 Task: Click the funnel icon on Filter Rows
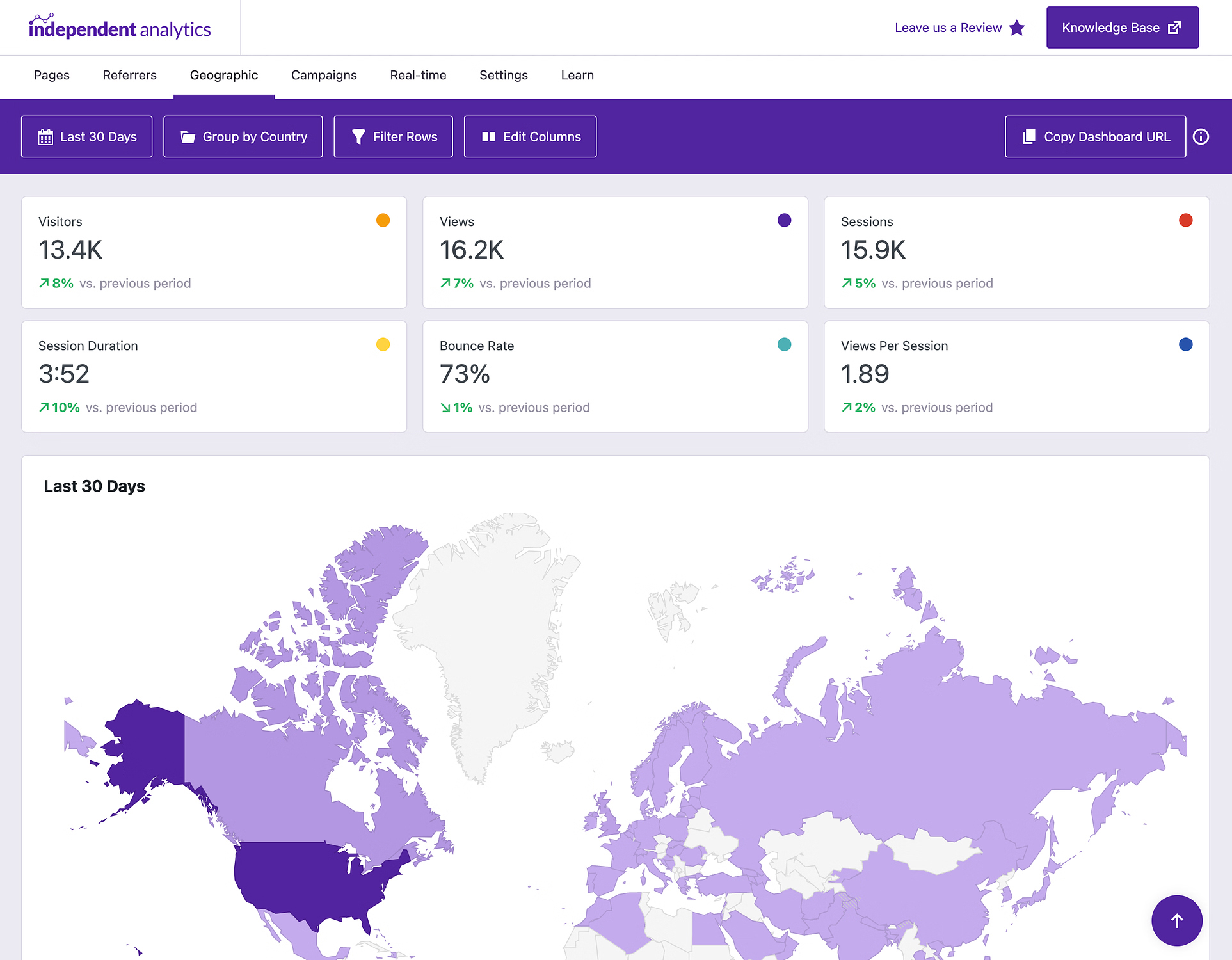pos(358,136)
